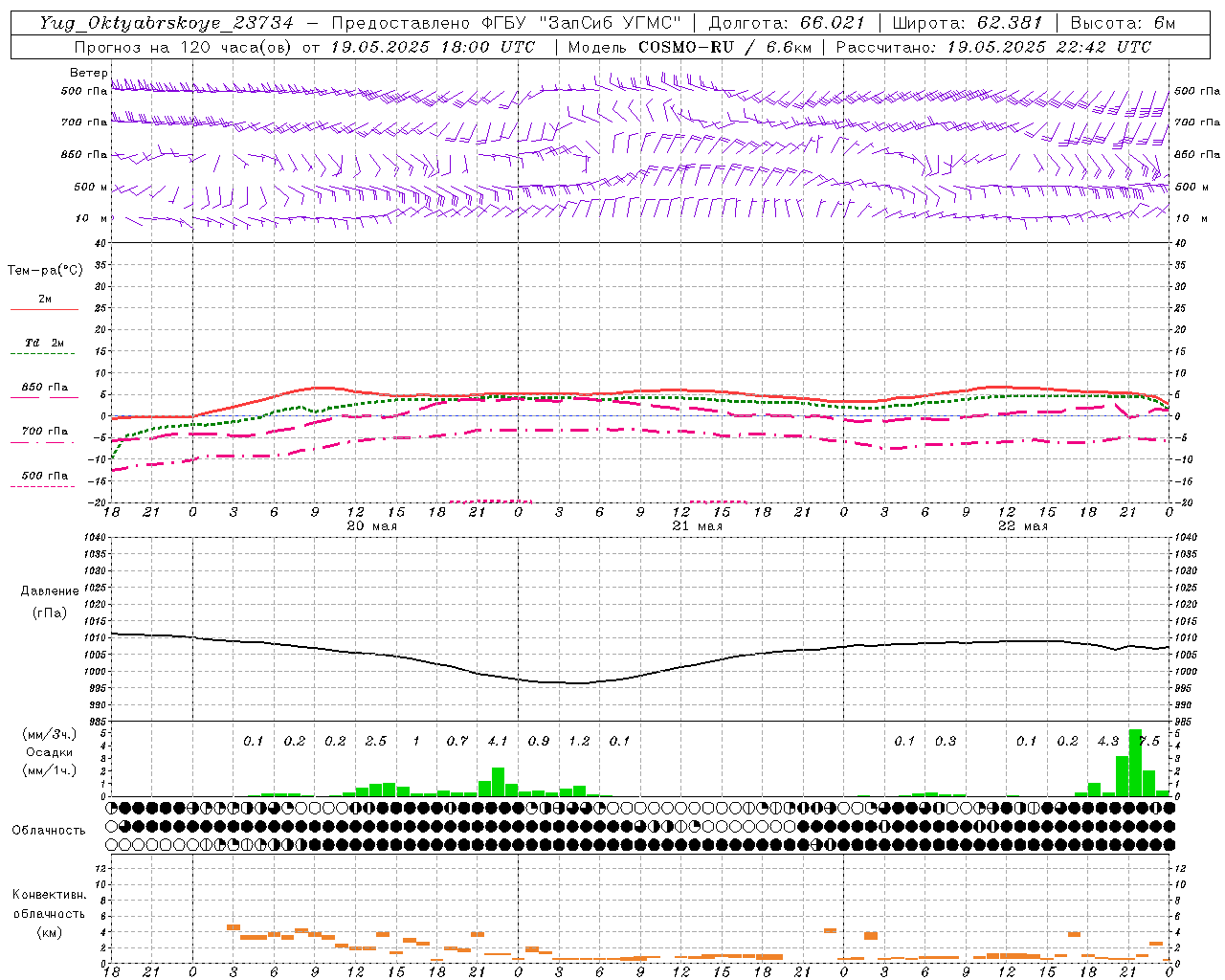Select the 700 гПа temperature legend entry

click(x=45, y=431)
